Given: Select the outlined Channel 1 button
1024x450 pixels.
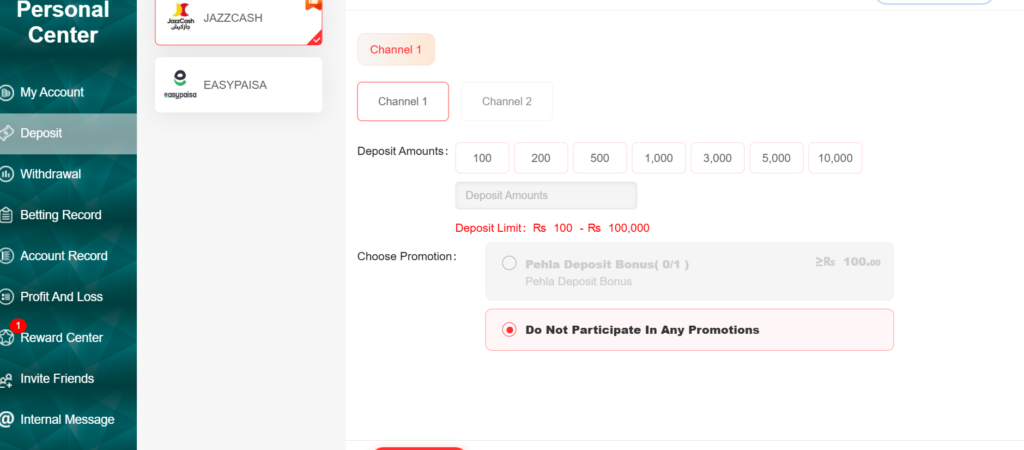Looking at the screenshot, I should tap(403, 101).
